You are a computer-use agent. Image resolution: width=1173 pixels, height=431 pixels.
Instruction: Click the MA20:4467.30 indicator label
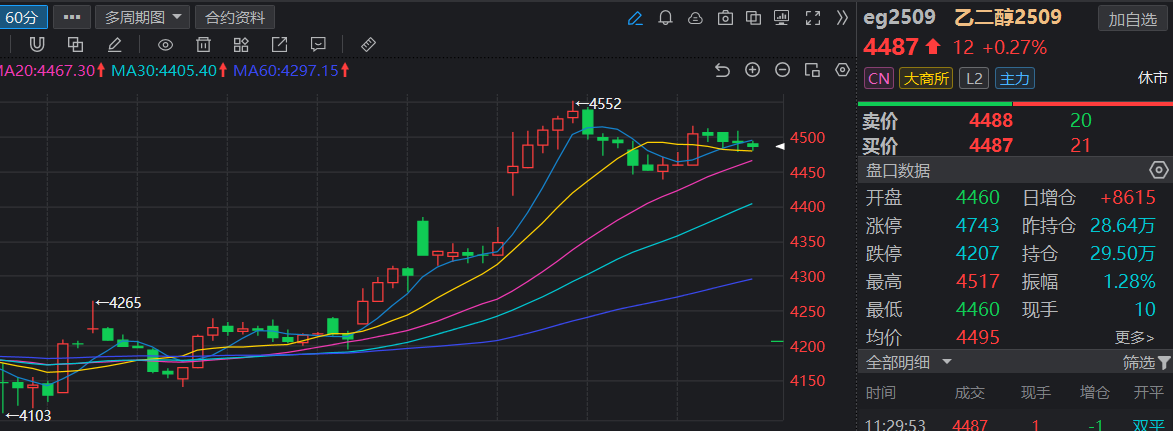[x=52, y=71]
